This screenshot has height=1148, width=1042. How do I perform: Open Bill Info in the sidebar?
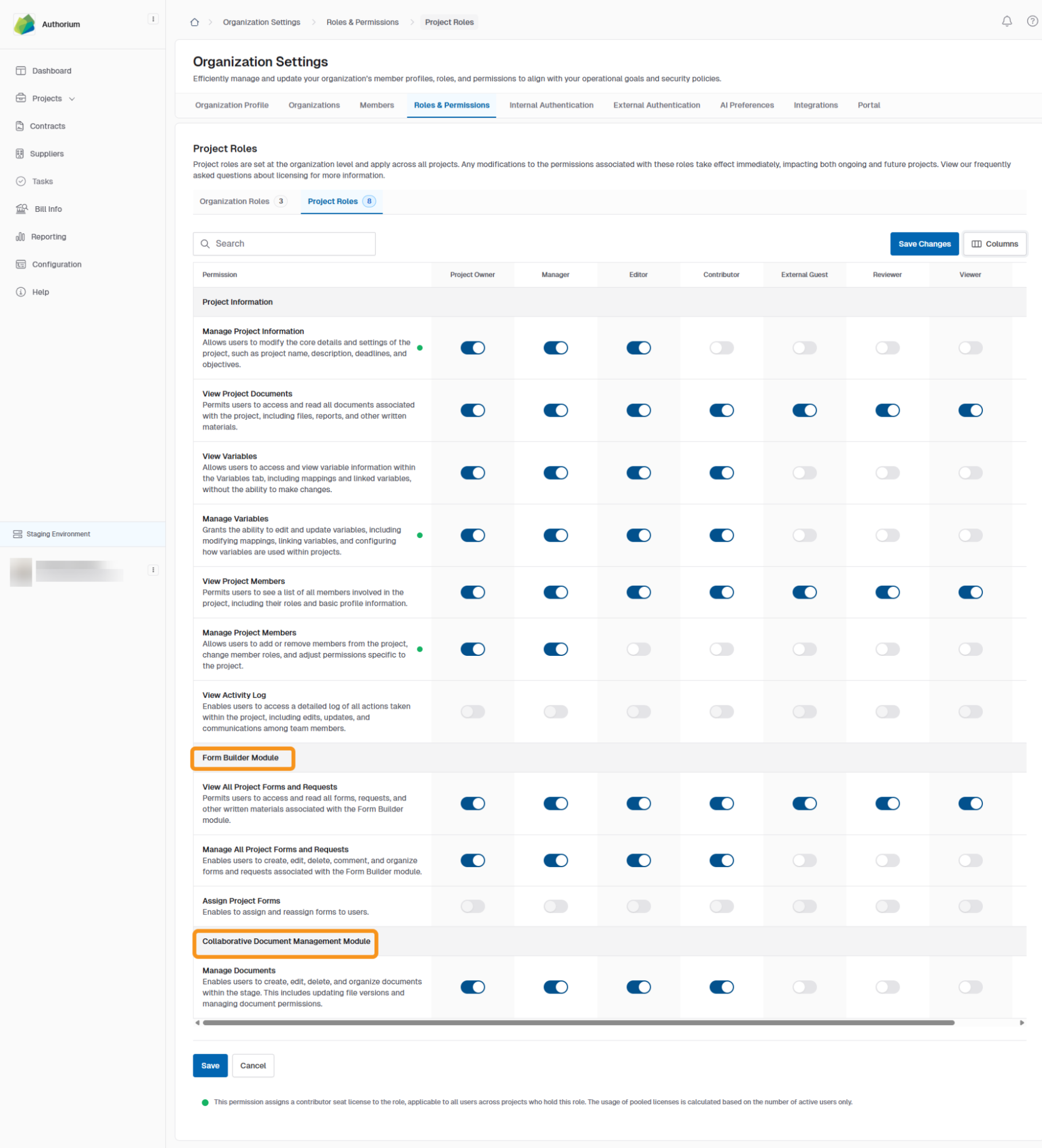point(48,209)
